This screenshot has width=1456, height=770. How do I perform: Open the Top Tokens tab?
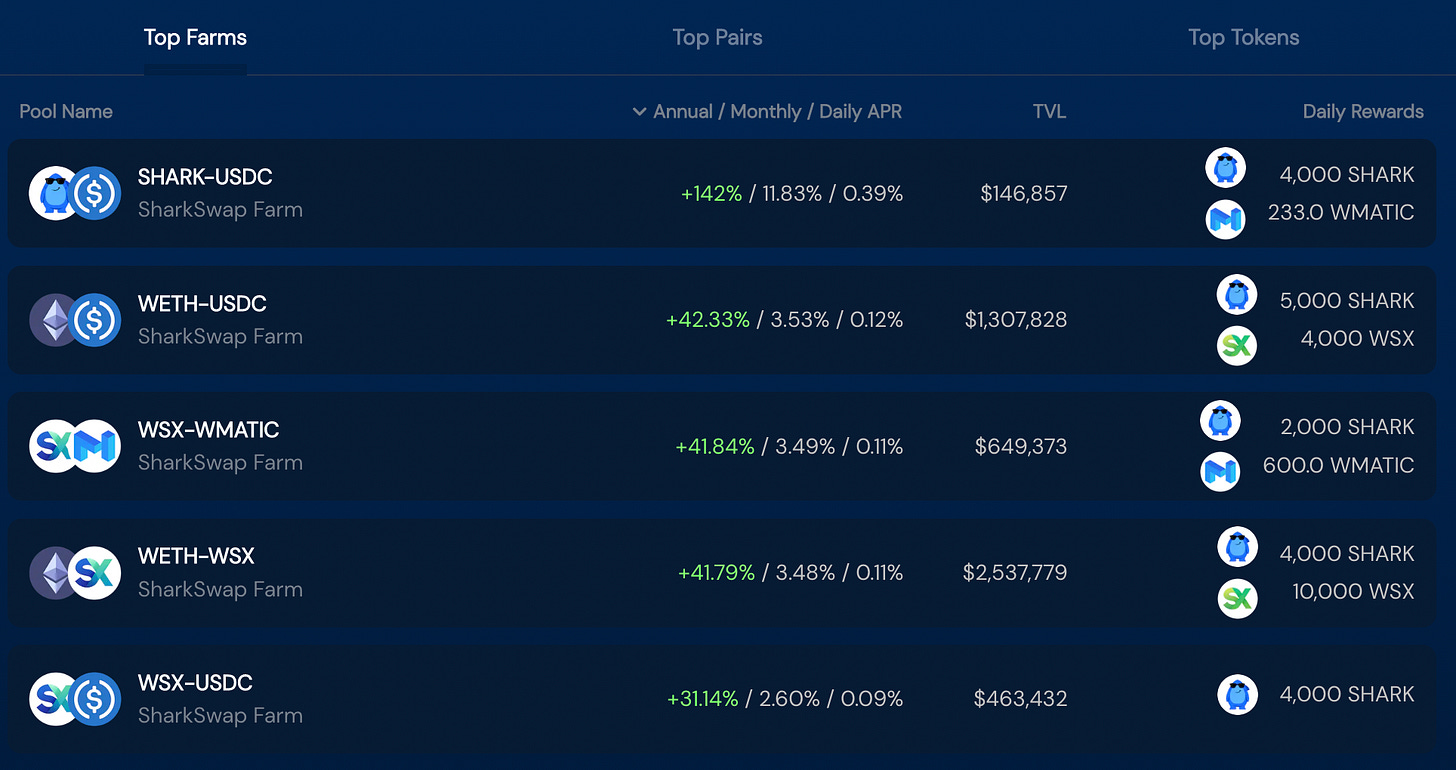pos(1243,38)
